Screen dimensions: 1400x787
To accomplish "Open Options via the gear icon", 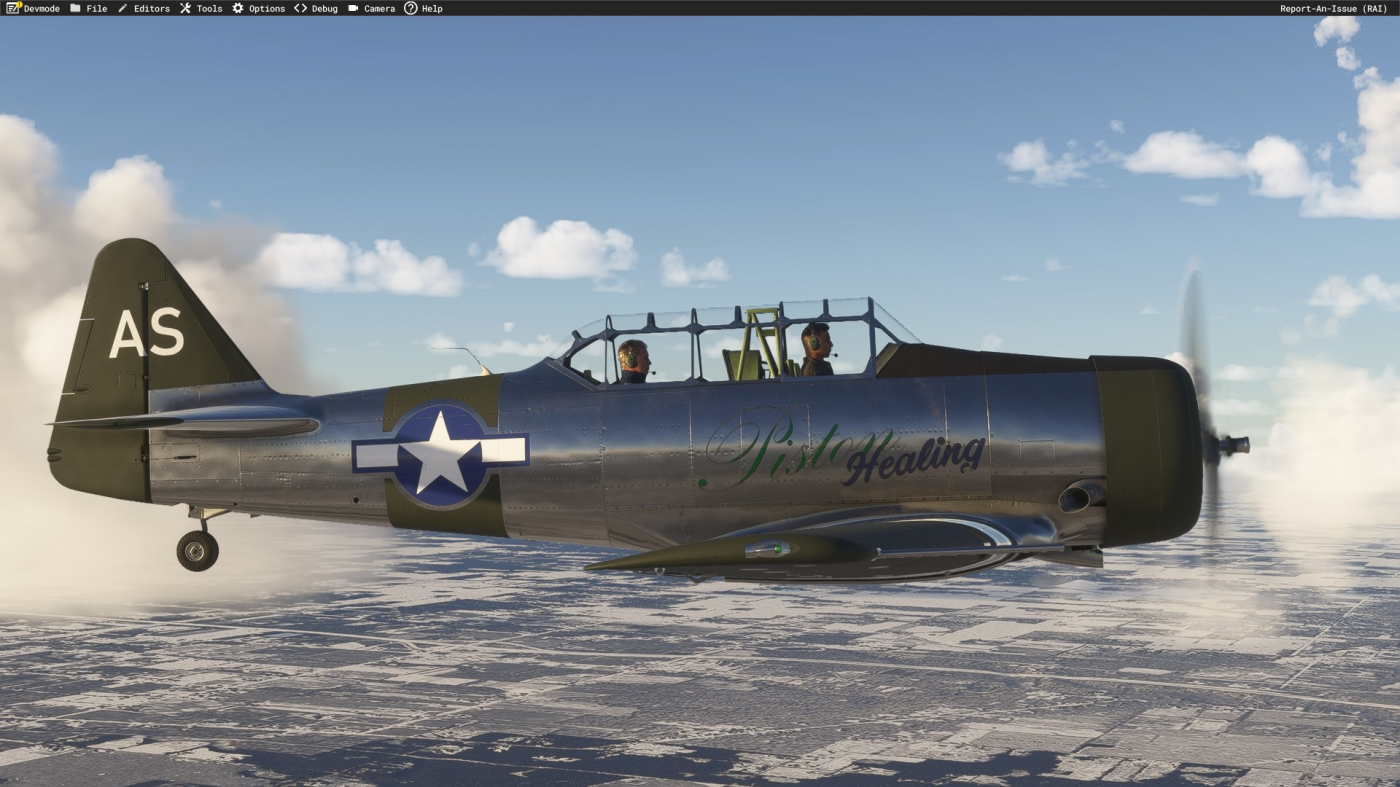I will (238, 8).
